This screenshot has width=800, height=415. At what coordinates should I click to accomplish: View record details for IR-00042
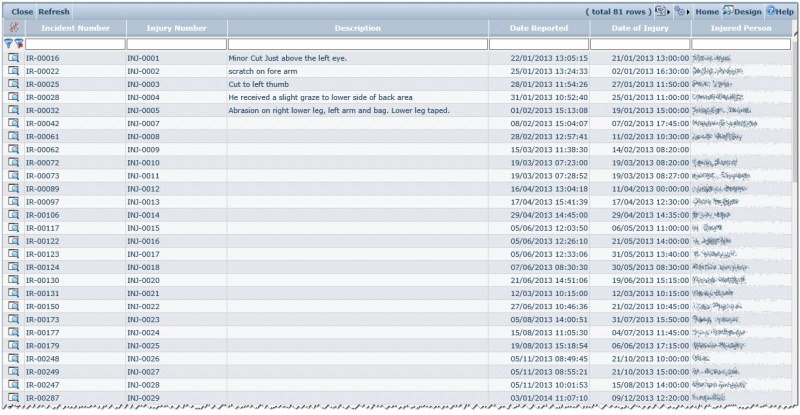click(13, 123)
